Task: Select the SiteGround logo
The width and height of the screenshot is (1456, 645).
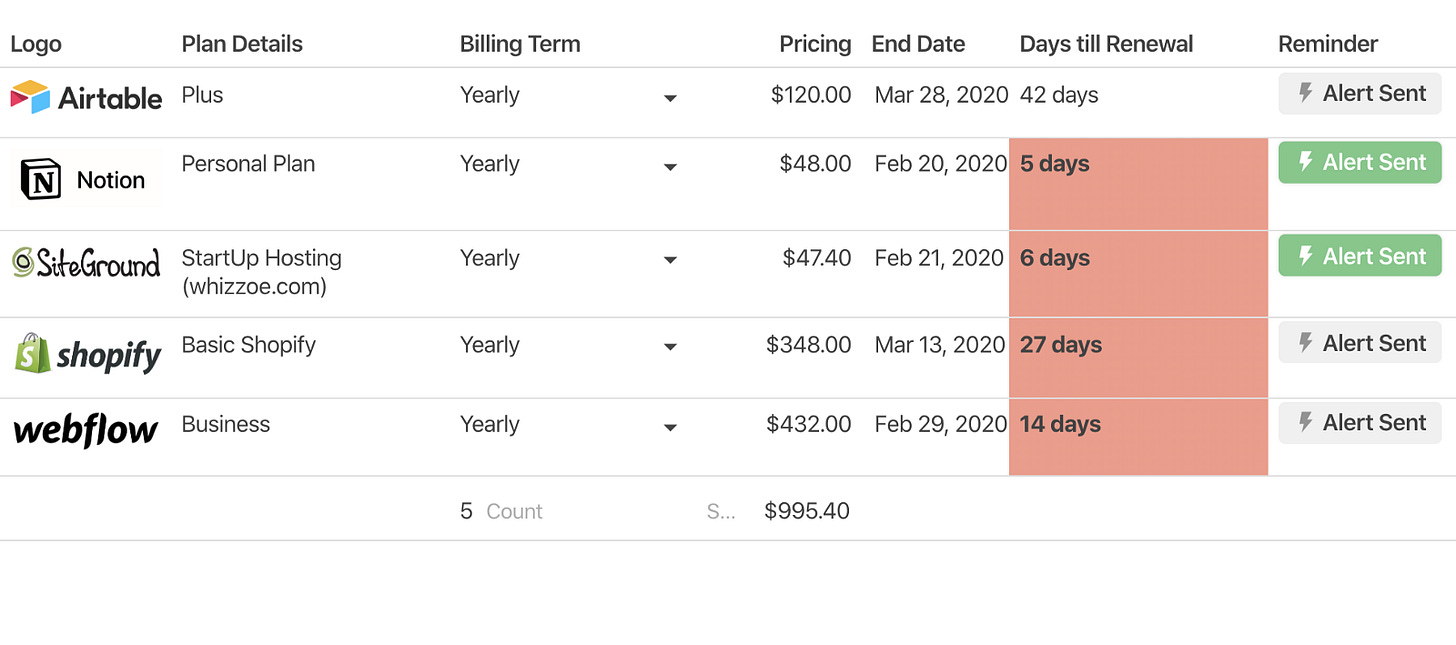Action: point(86,263)
